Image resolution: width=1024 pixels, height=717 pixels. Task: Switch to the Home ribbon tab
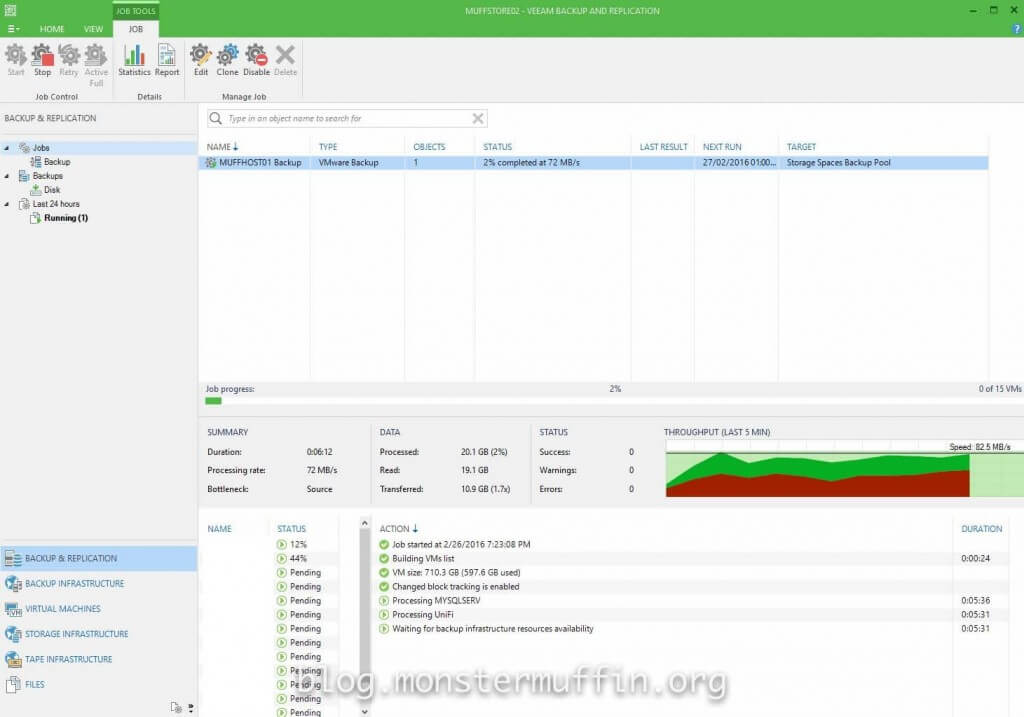[52, 29]
